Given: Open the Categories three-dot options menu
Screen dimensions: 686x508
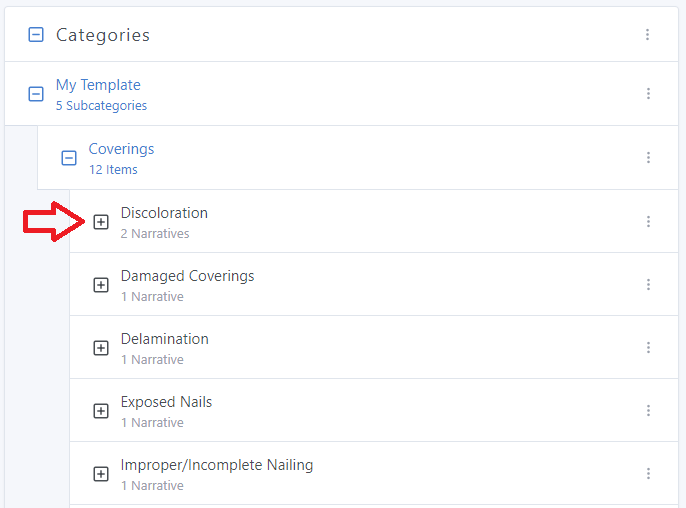Looking at the screenshot, I should tap(647, 35).
